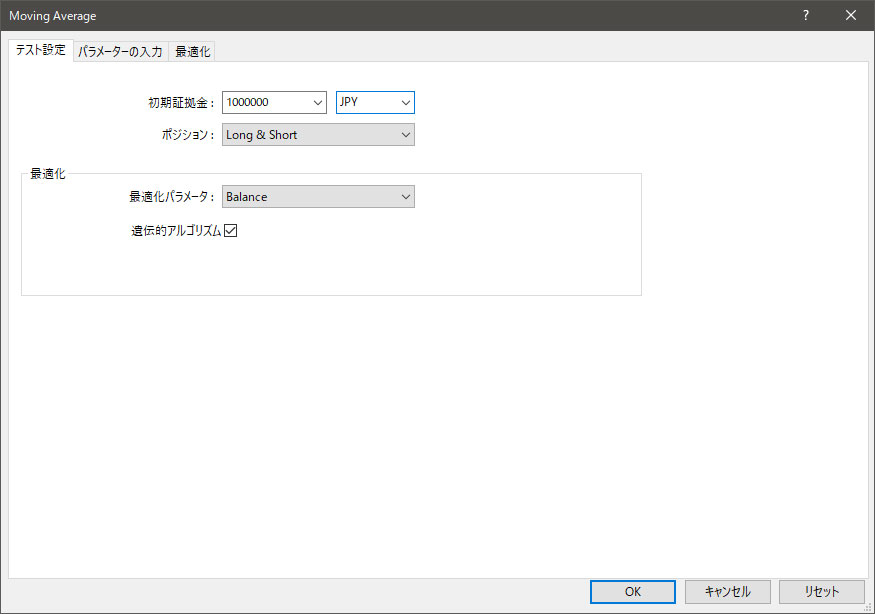Select the テスト設定 tab

pos(40,50)
